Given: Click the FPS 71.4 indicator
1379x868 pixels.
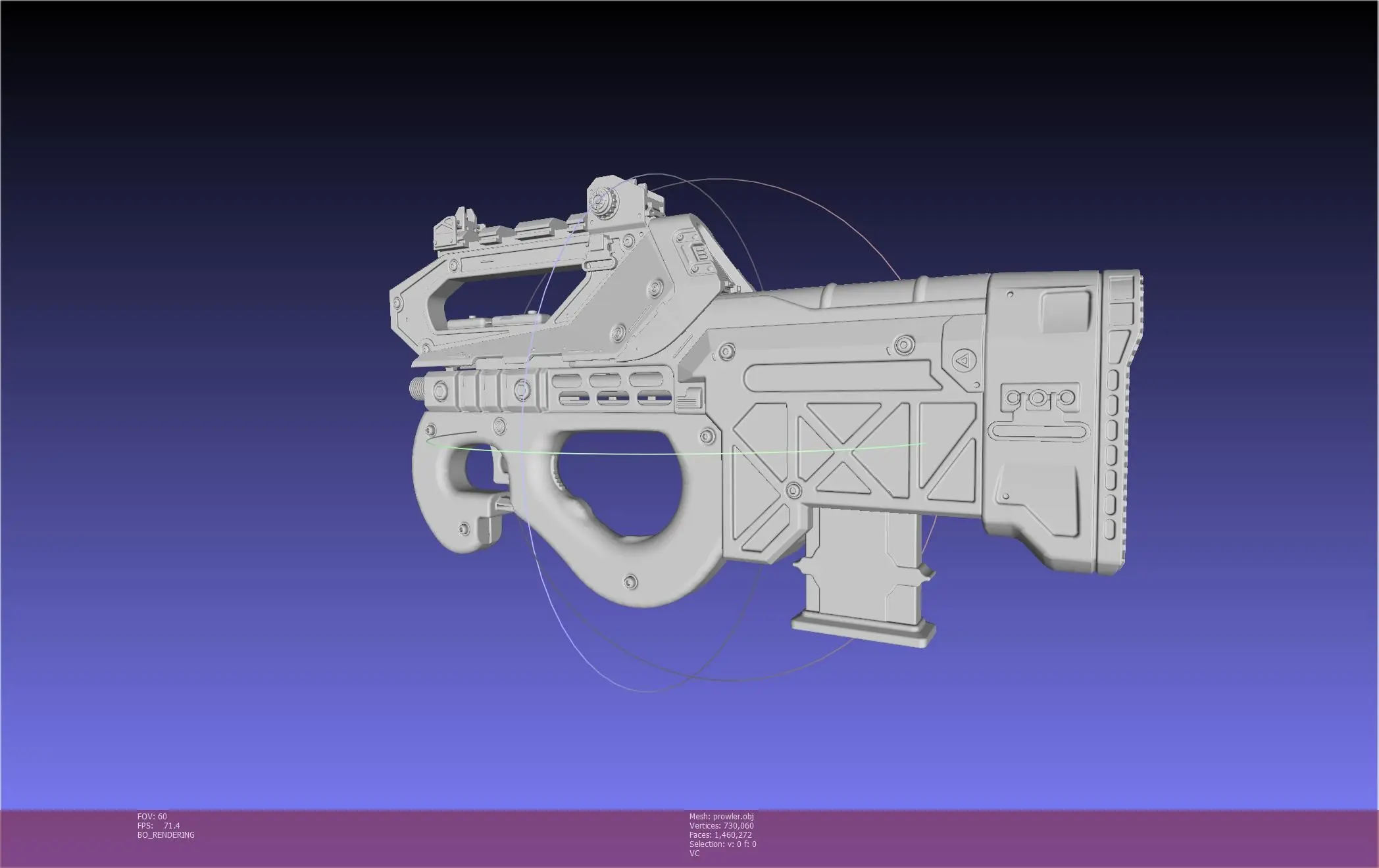Looking at the screenshot, I should tap(158, 825).
